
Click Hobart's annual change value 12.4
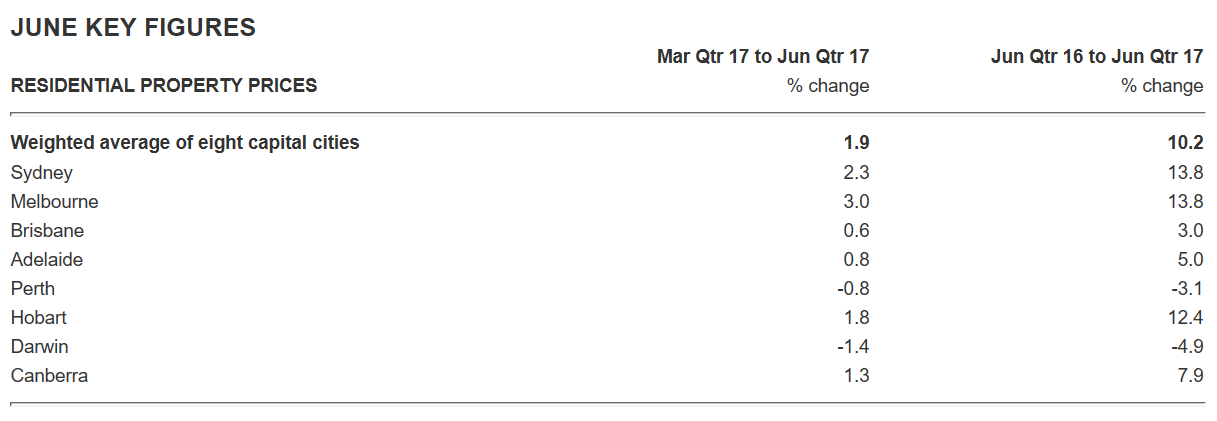coord(1186,318)
